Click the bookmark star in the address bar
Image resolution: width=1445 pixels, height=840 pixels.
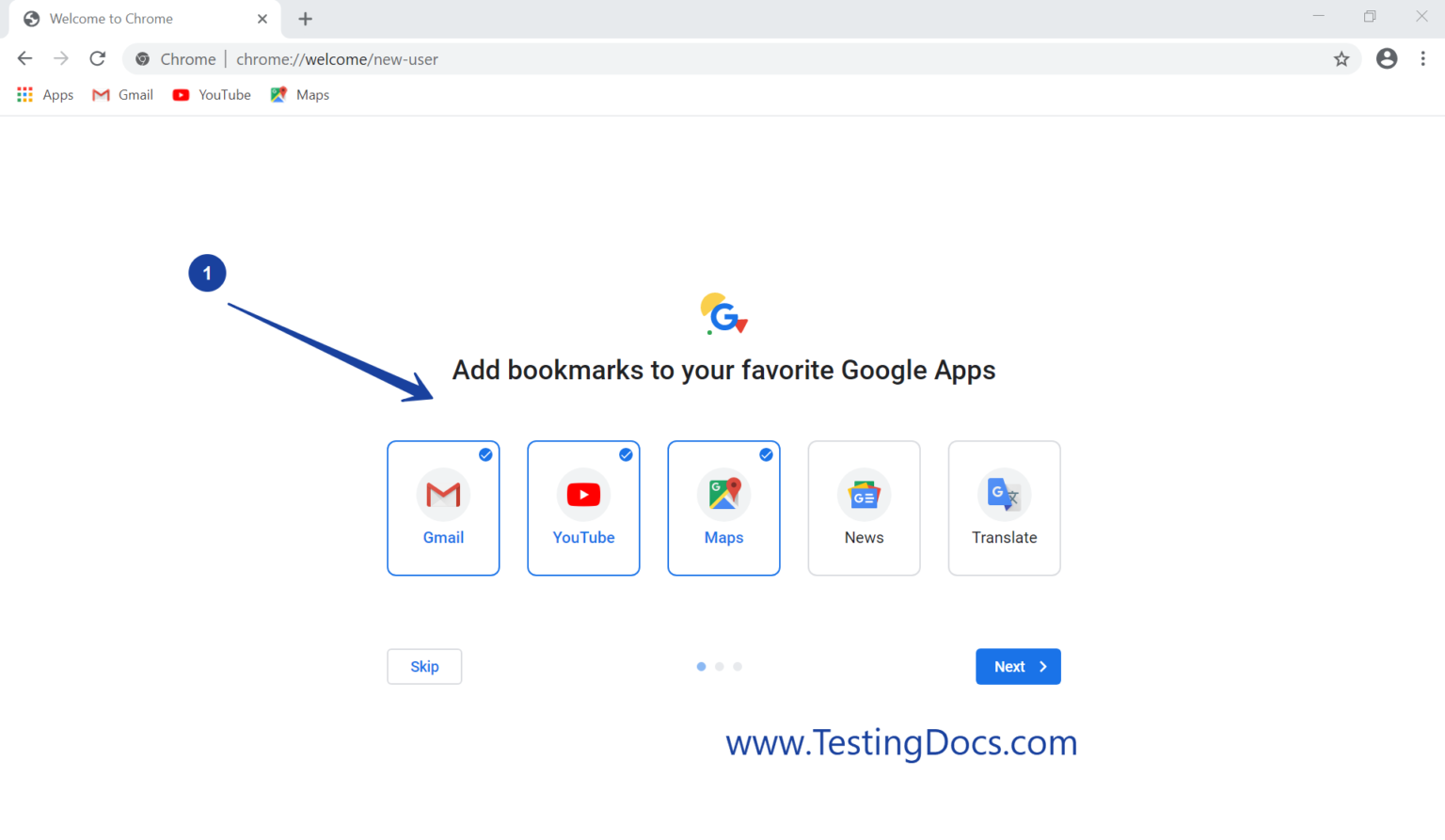coord(1341,58)
